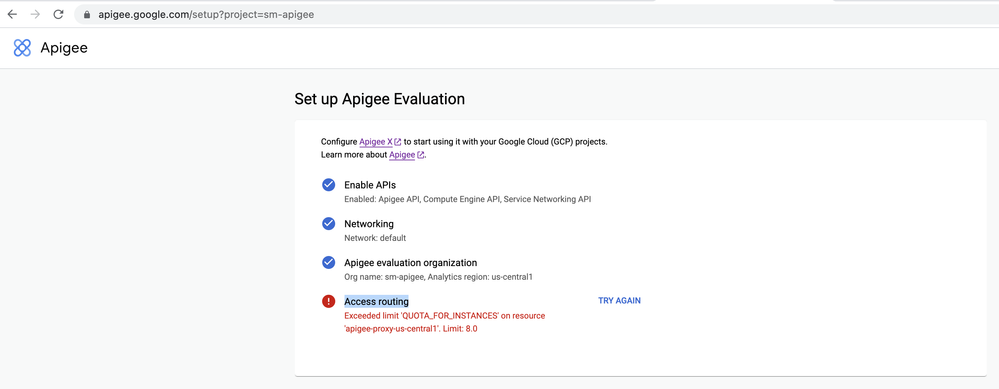Click the red Access routing error icon
This screenshot has height=389, width=999.
(x=329, y=301)
